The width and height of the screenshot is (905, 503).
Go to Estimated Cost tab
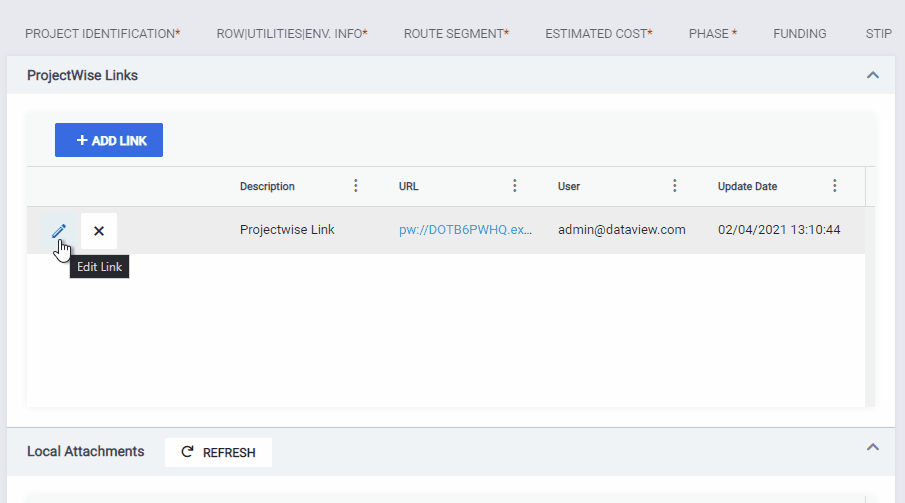click(599, 34)
